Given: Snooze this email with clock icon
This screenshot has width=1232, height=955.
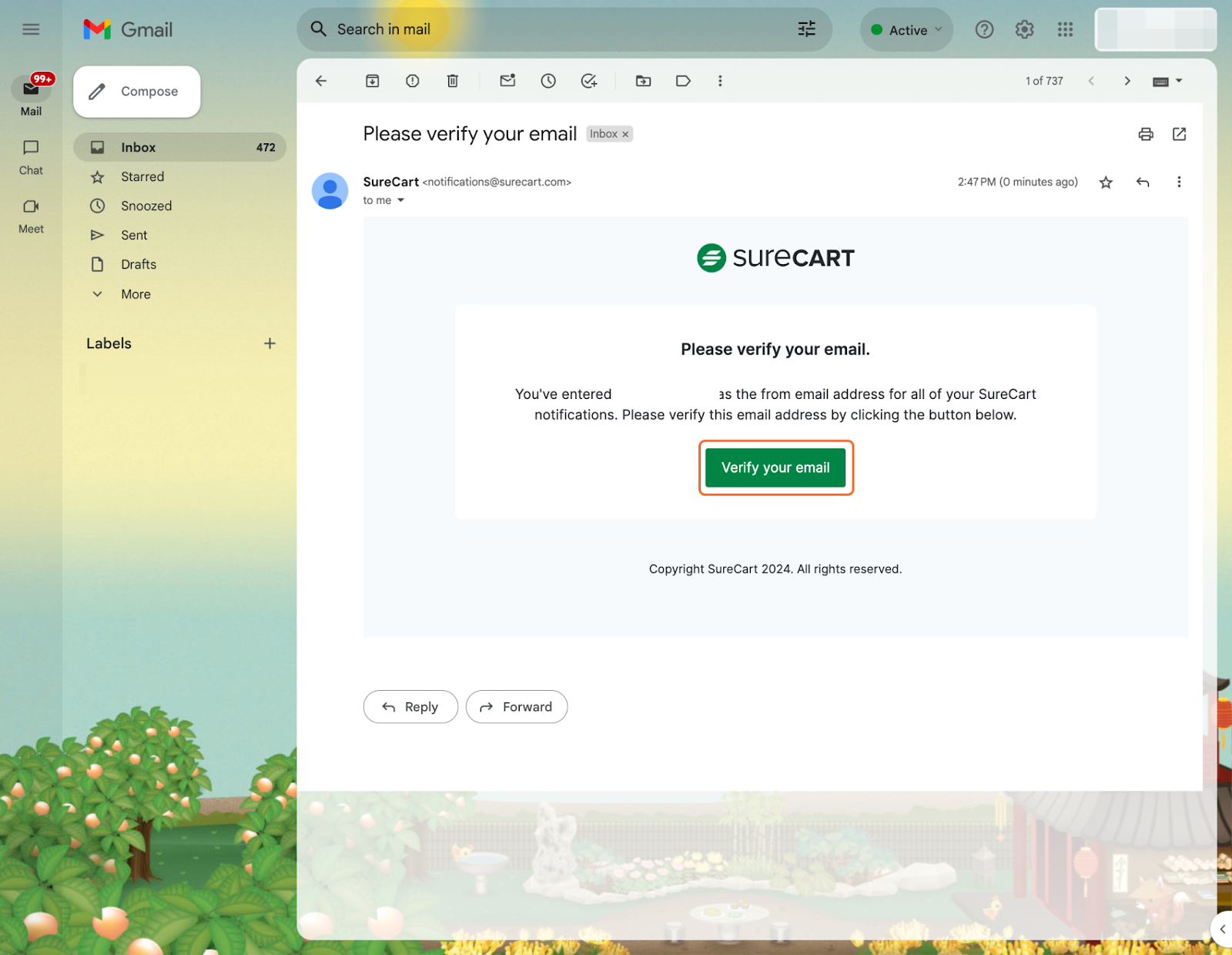Looking at the screenshot, I should point(548,81).
